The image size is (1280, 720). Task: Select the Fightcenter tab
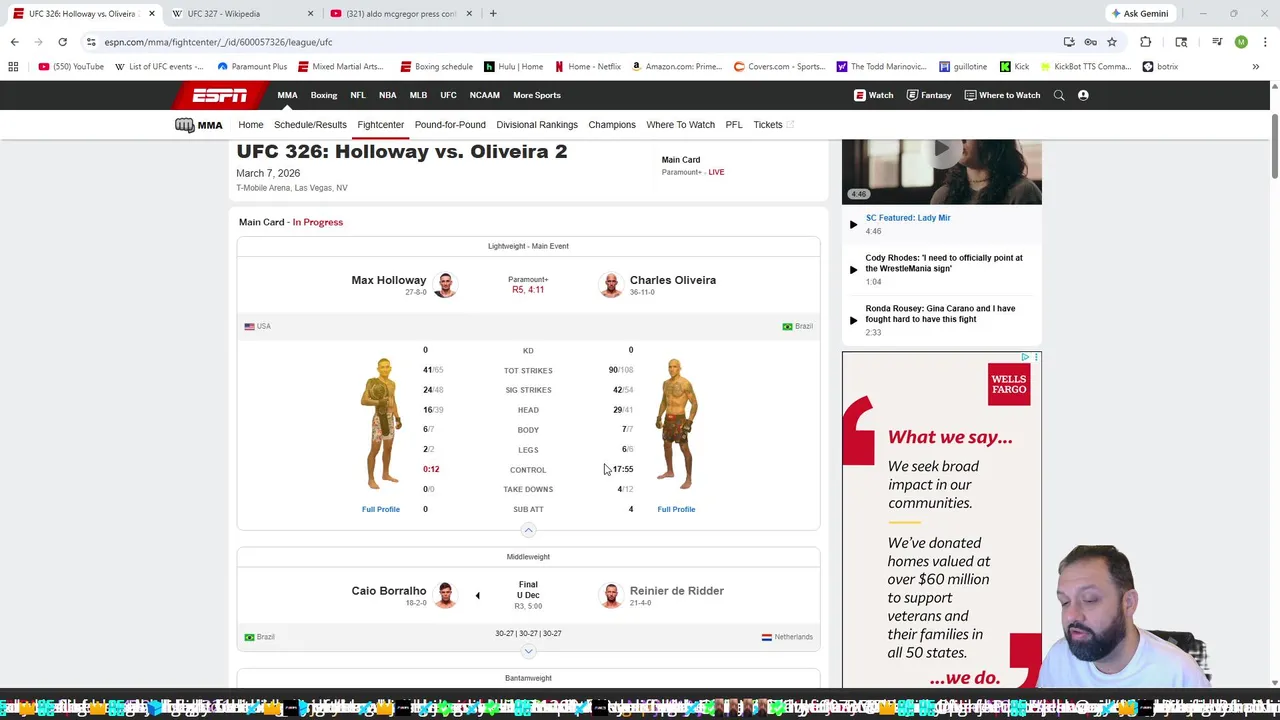click(381, 125)
